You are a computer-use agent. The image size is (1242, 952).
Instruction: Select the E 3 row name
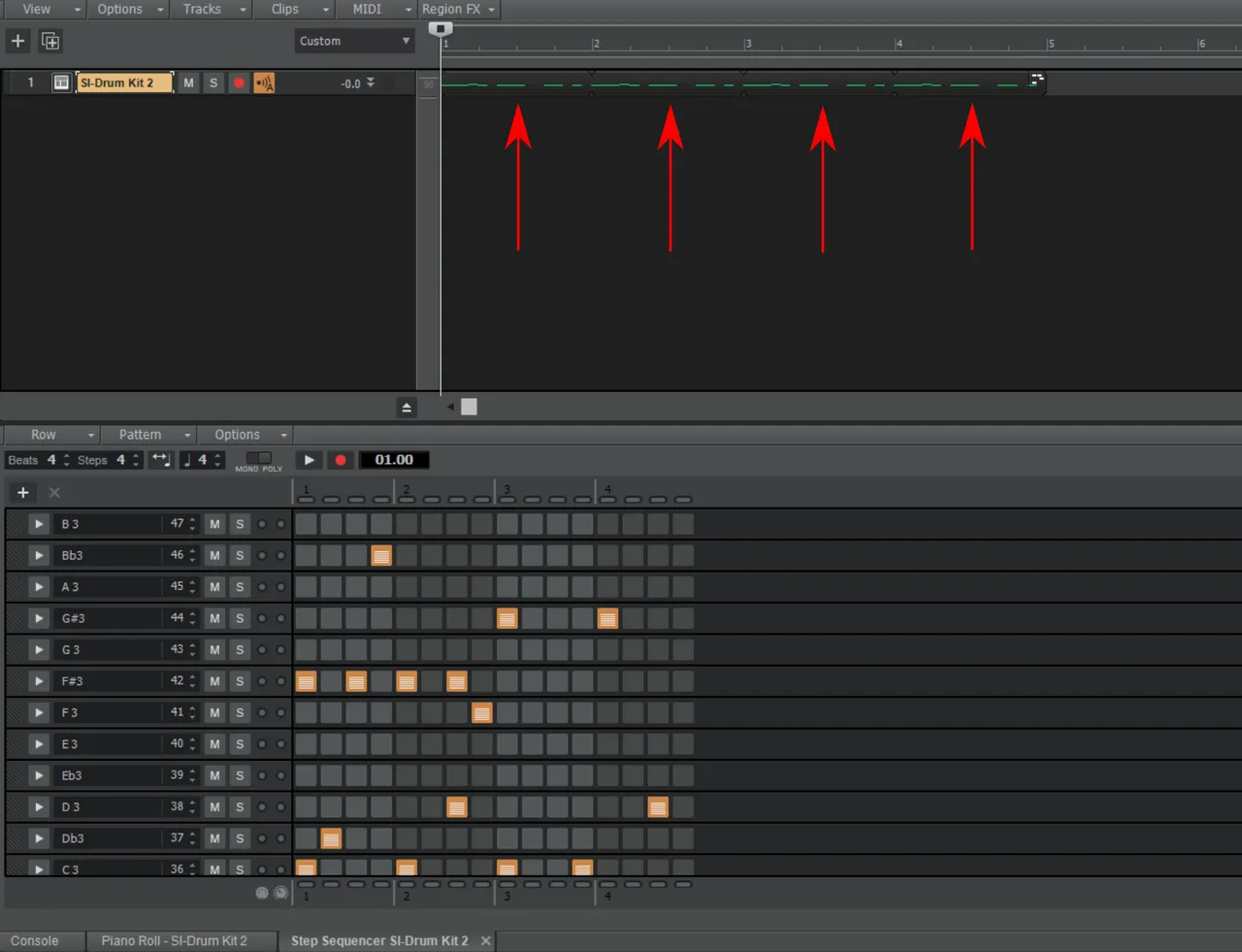coord(107,744)
